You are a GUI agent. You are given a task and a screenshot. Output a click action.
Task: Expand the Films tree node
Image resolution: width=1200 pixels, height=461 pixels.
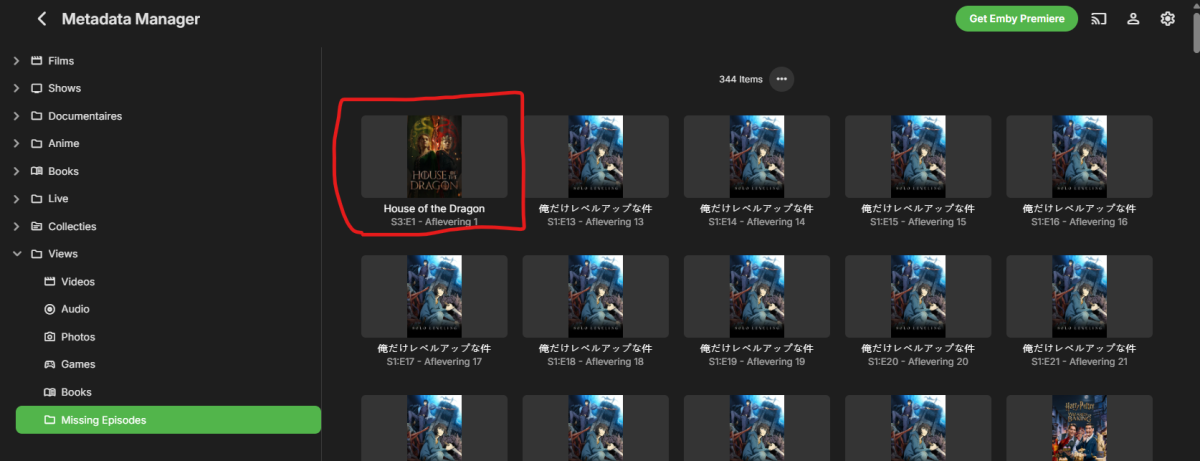(16, 61)
